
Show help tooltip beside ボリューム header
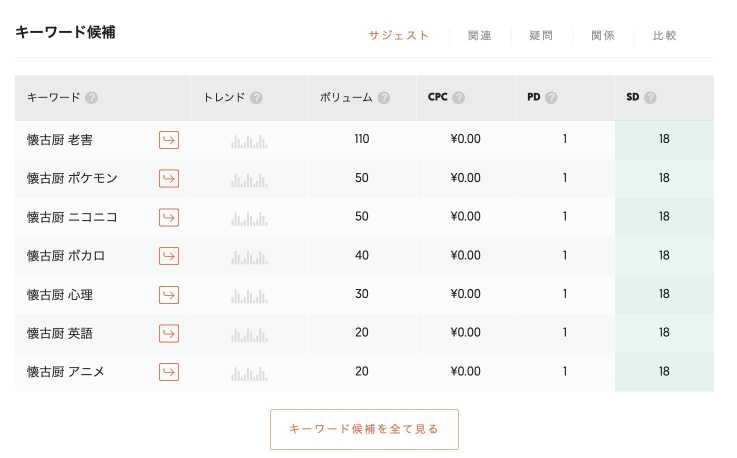(x=384, y=97)
